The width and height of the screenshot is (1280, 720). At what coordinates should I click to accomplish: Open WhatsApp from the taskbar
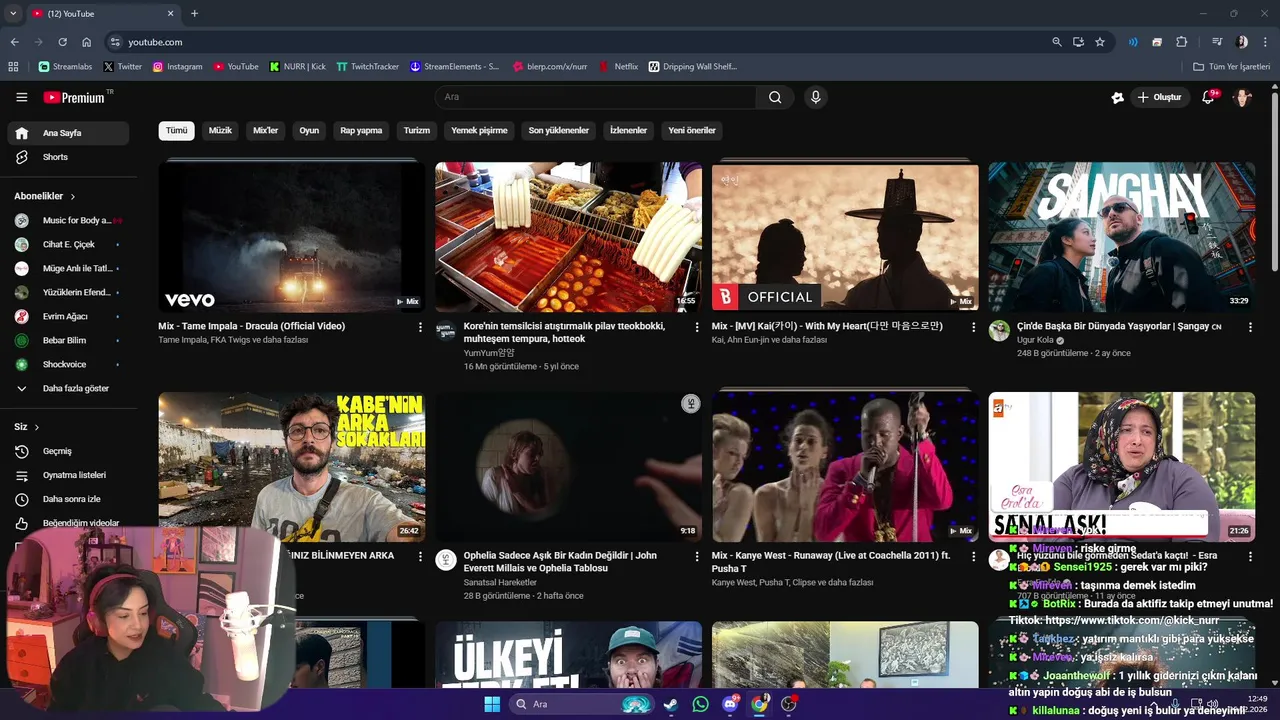coord(700,704)
